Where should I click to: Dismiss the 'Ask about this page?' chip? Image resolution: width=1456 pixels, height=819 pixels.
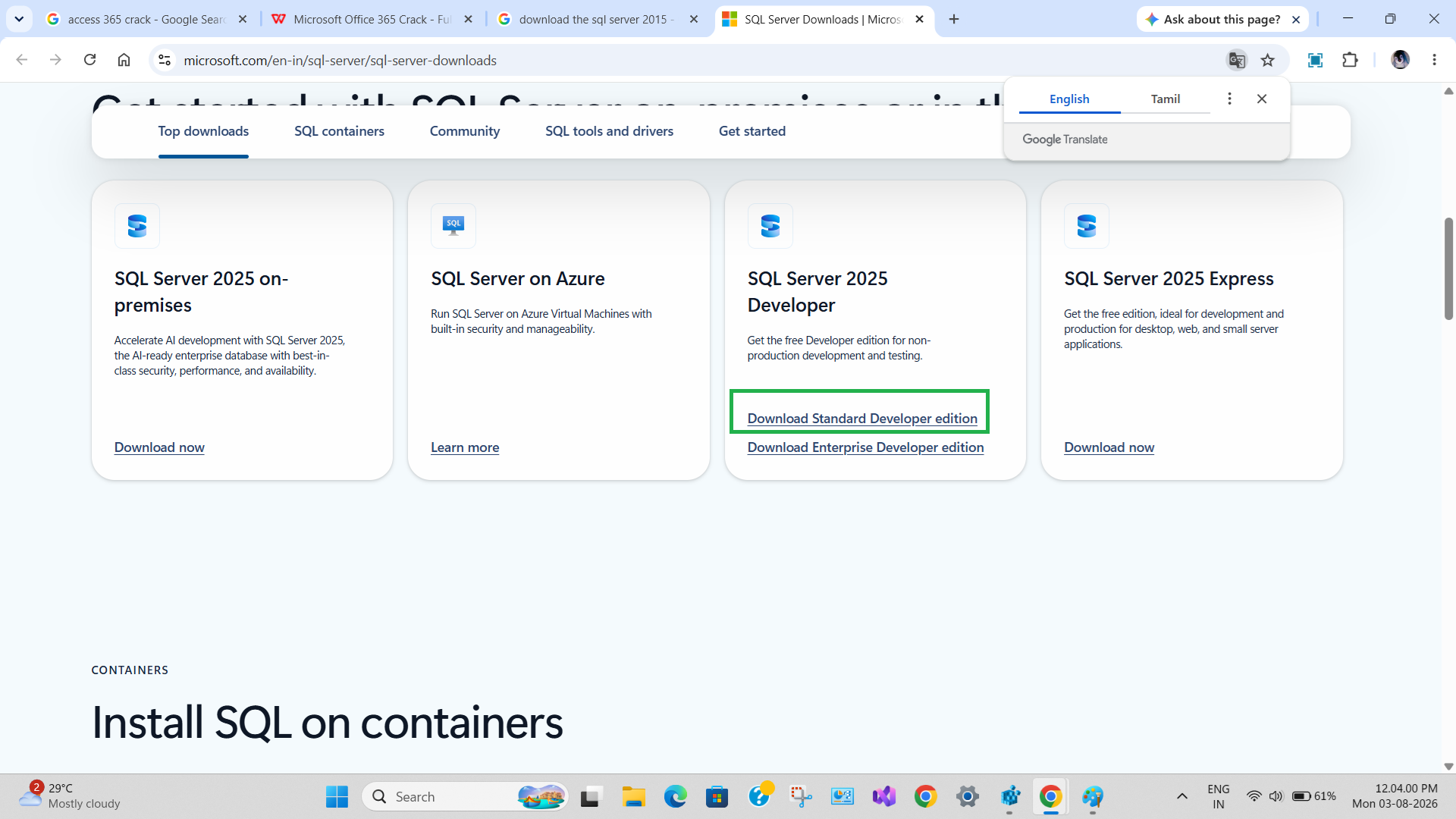click(1296, 20)
